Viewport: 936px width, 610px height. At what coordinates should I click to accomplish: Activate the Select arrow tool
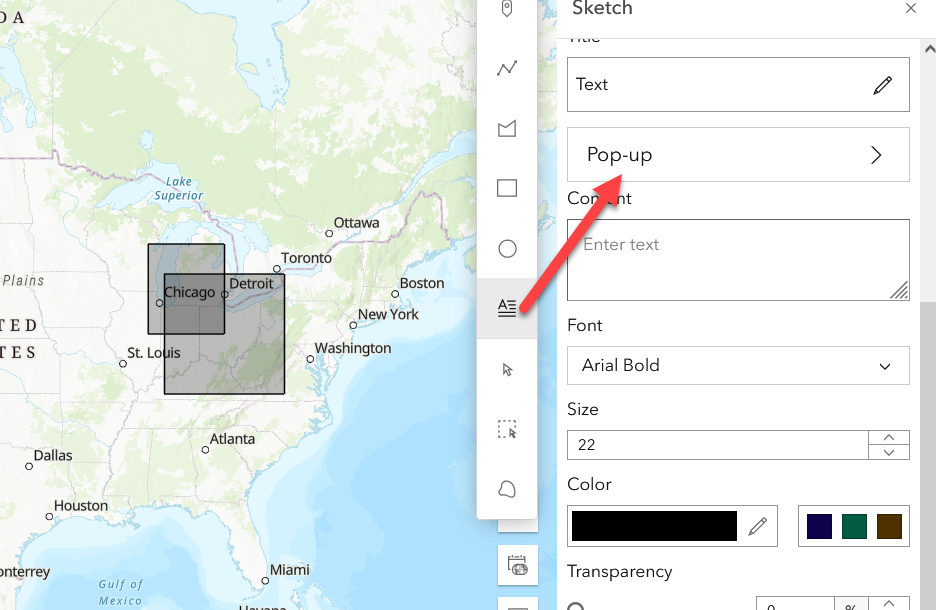coord(507,369)
